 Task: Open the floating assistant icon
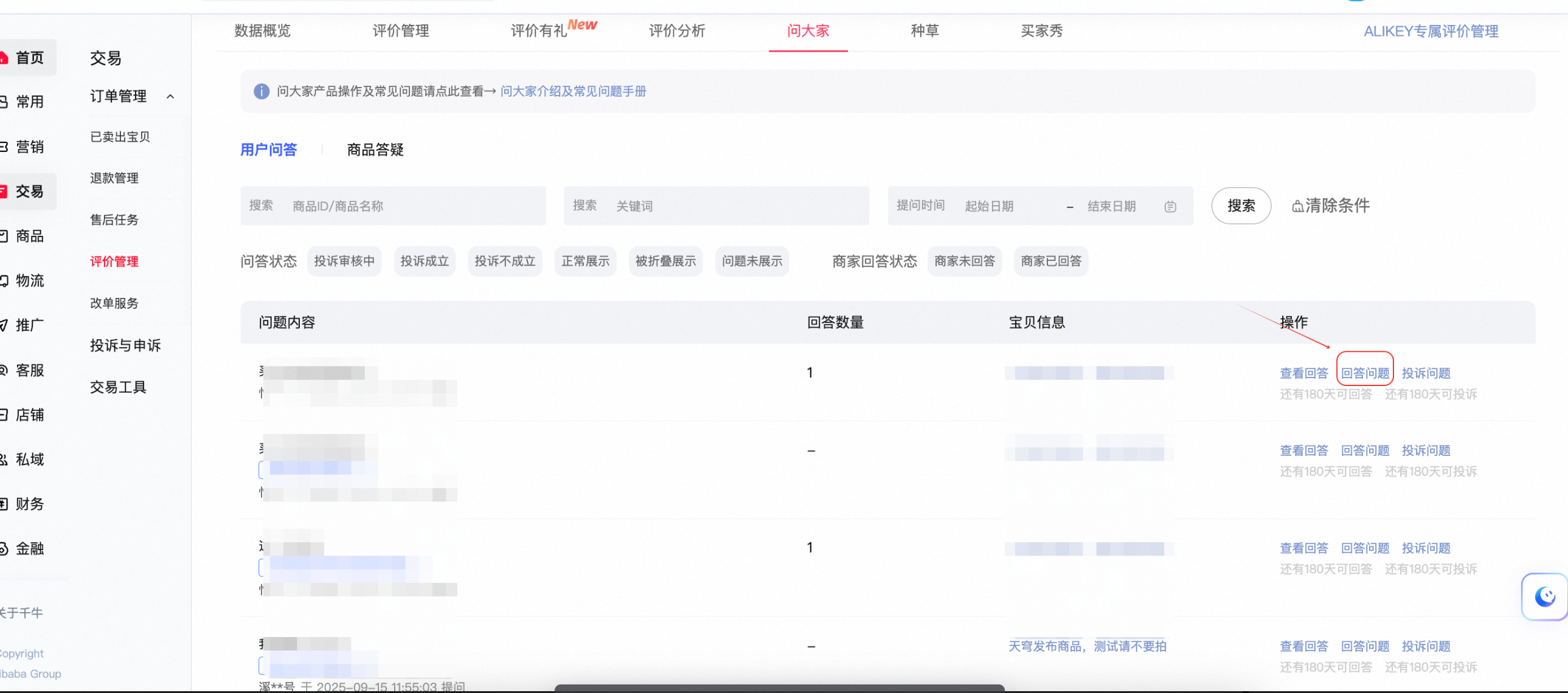click(x=1544, y=596)
